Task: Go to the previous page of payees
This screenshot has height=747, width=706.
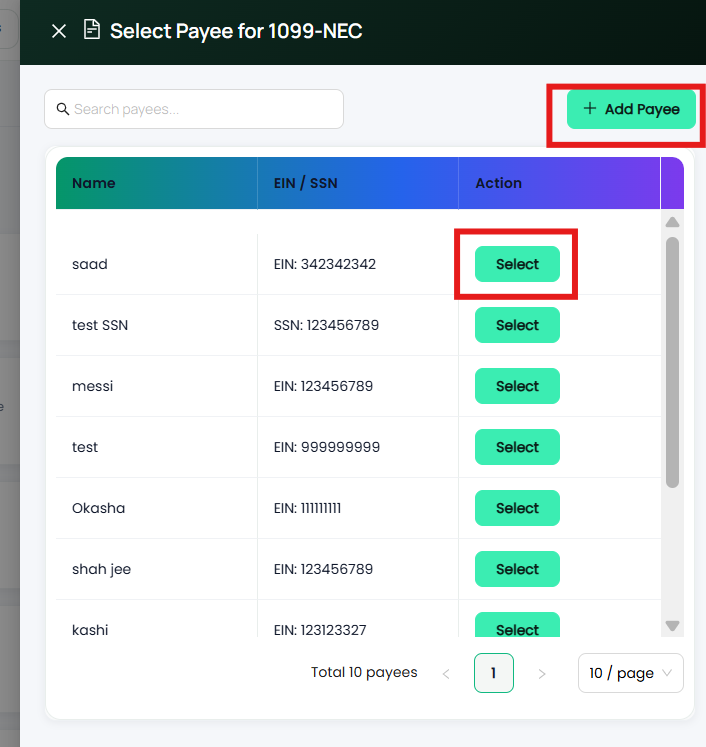Action: (x=446, y=674)
